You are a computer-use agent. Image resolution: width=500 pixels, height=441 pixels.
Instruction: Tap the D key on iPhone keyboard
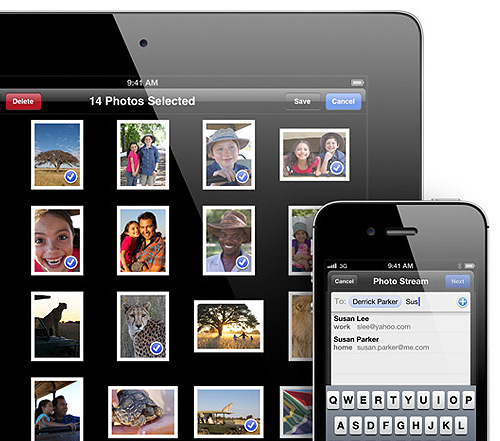click(x=371, y=426)
